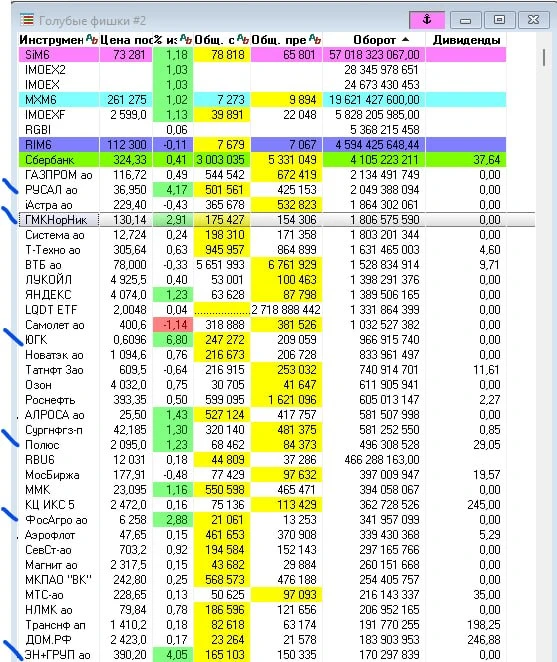Click the pink anchor icon button
The height and width of the screenshot is (662, 557).
[427, 19]
